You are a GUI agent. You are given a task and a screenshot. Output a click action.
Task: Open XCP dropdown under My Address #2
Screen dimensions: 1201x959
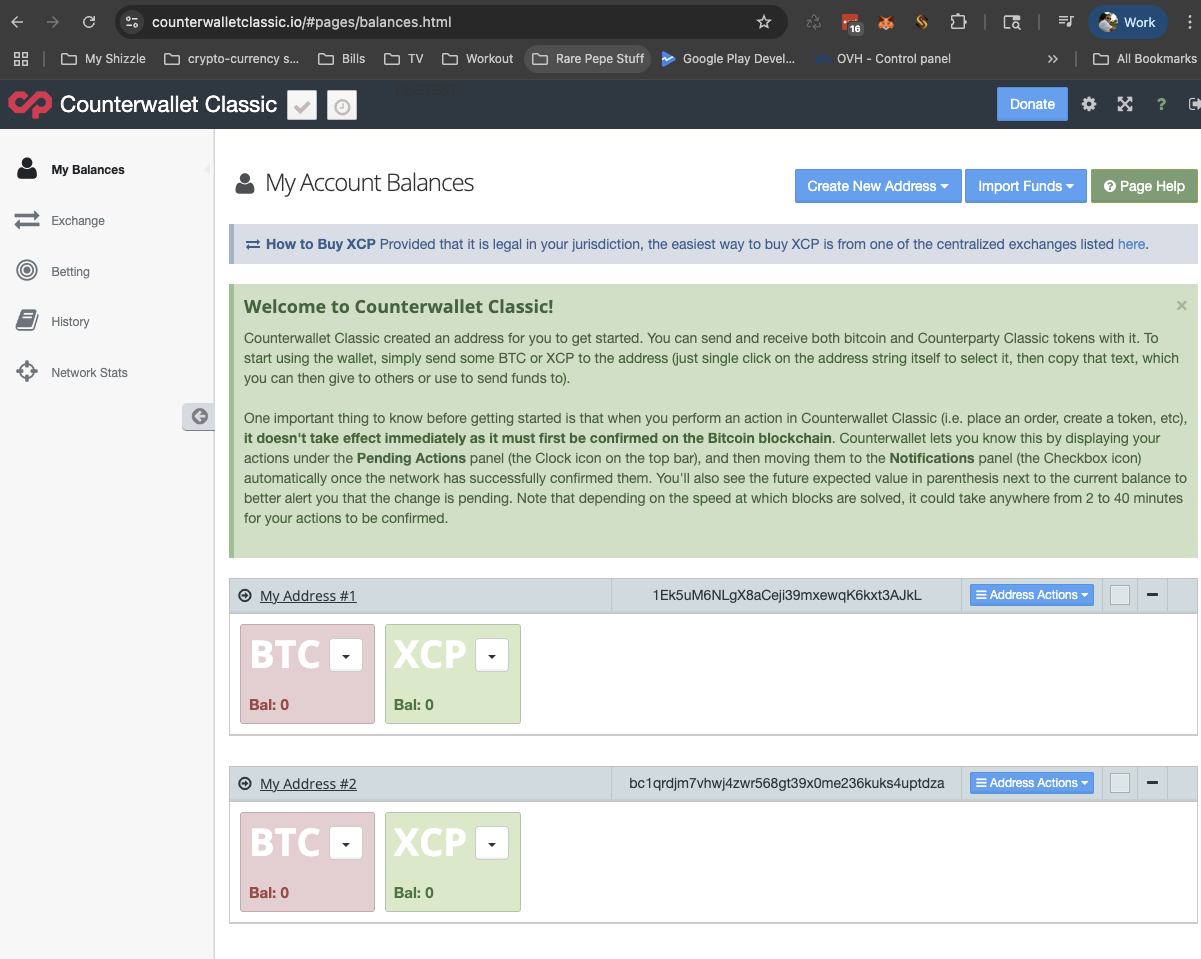pyautogui.click(x=492, y=843)
